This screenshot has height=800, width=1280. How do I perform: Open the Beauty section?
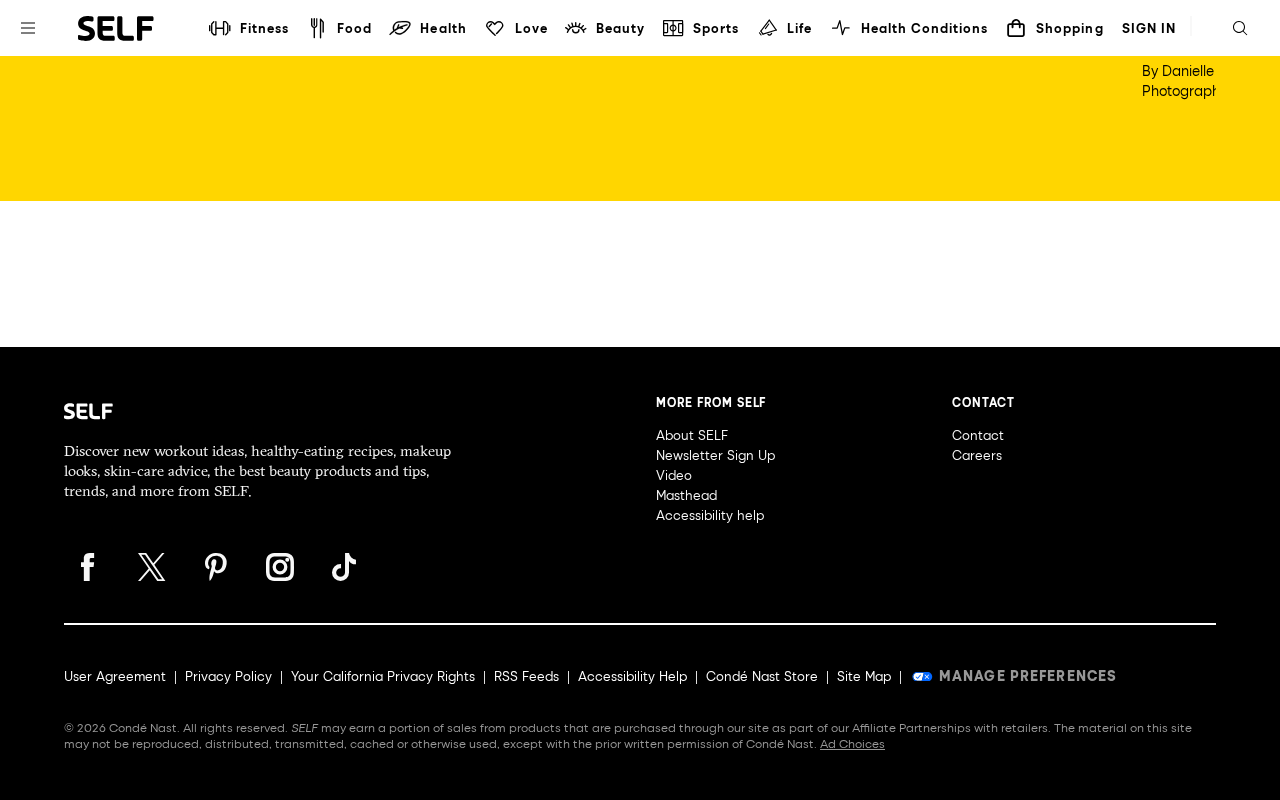(x=620, y=28)
